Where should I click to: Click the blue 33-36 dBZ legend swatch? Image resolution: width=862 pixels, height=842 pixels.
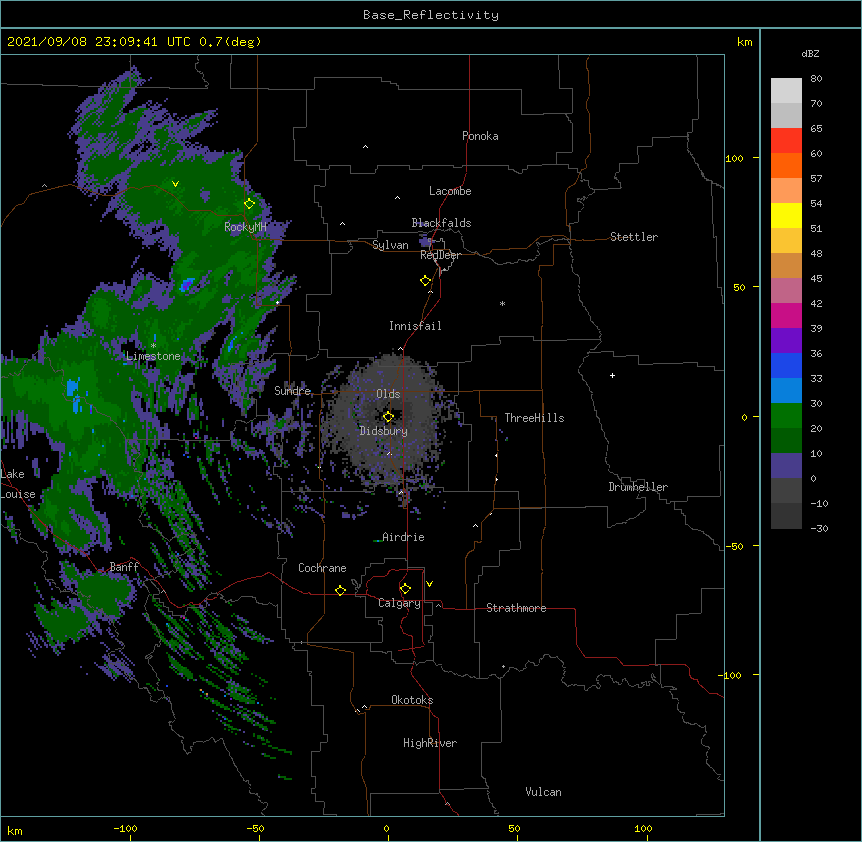[x=786, y=365]
